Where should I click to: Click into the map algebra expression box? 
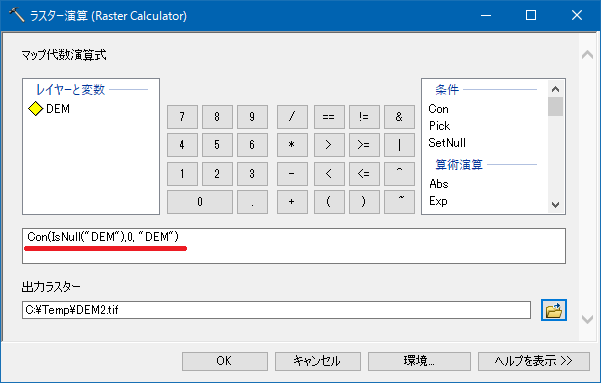(294, 246)
